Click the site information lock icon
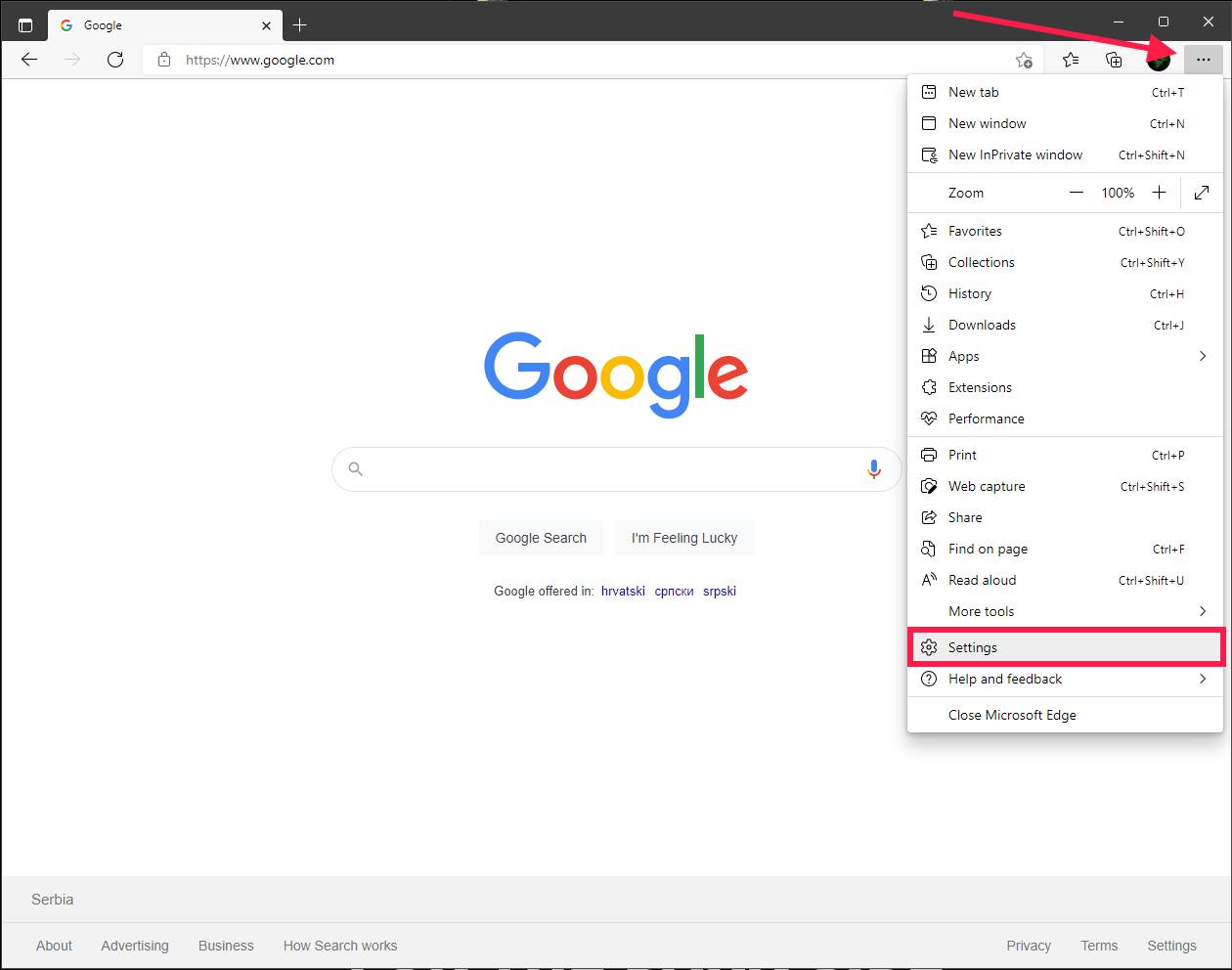Screen dimensions: 1232x970 coord(162,59)
